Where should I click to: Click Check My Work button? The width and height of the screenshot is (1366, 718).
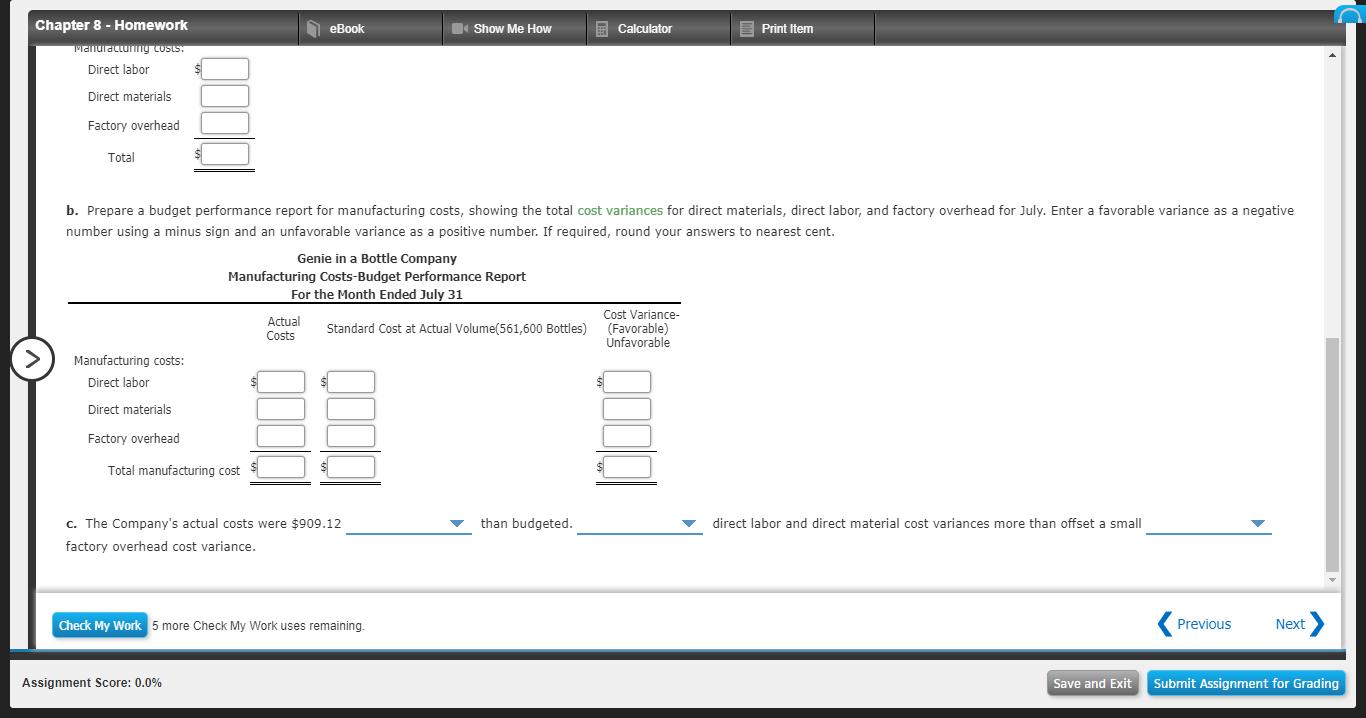coord(100,625)
